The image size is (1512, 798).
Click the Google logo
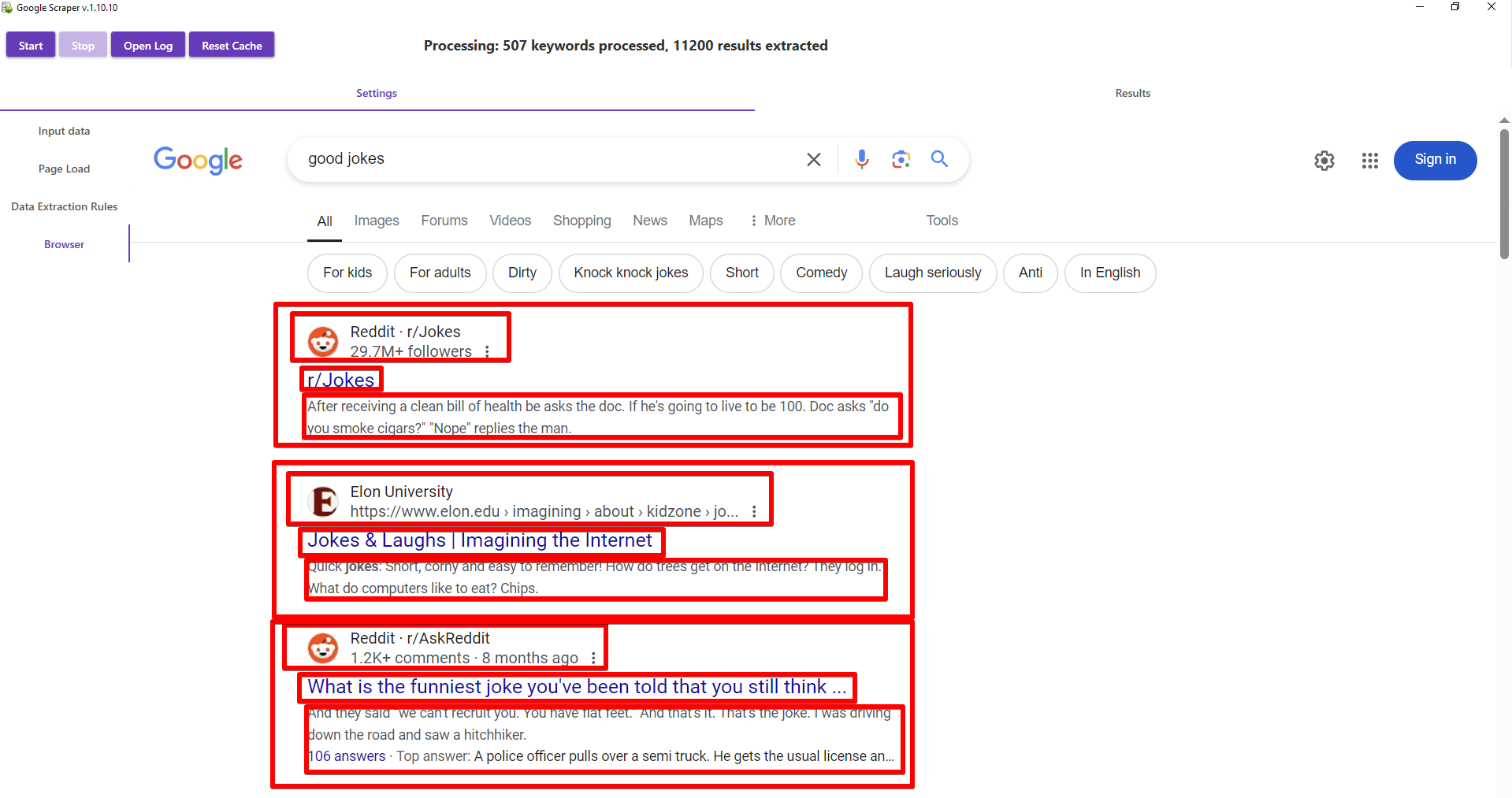pos(198,161)
